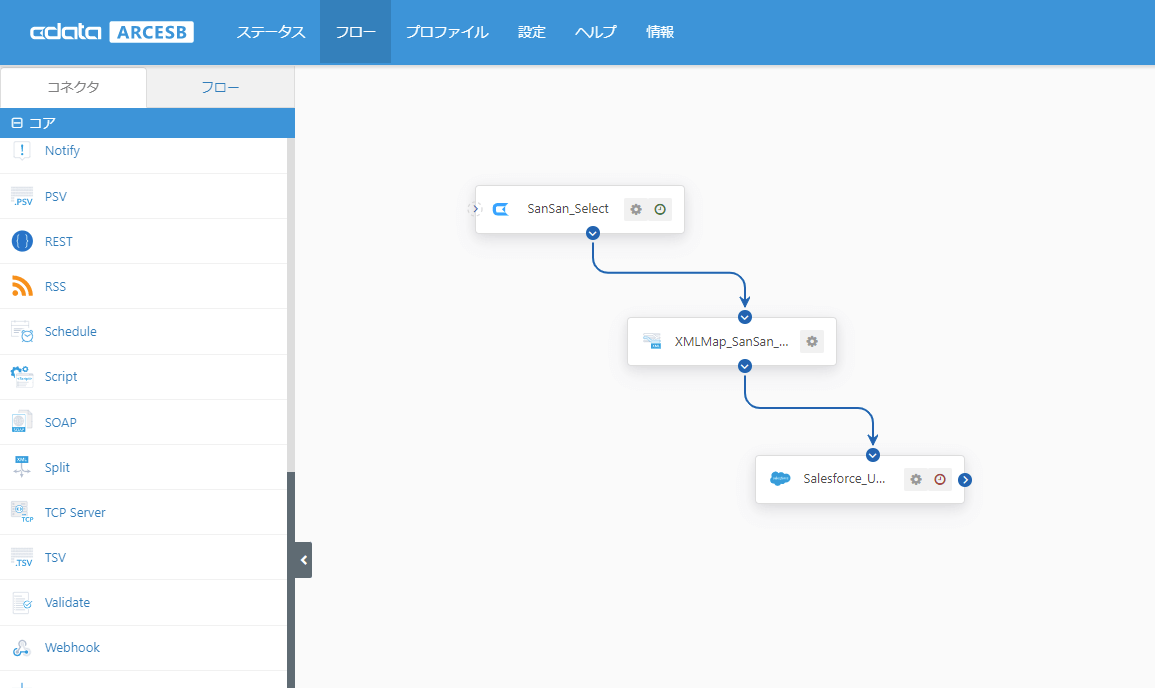Click the input port left of SanSan_Select
This screenshot has height=688, width=1155.
coord(474,208)
